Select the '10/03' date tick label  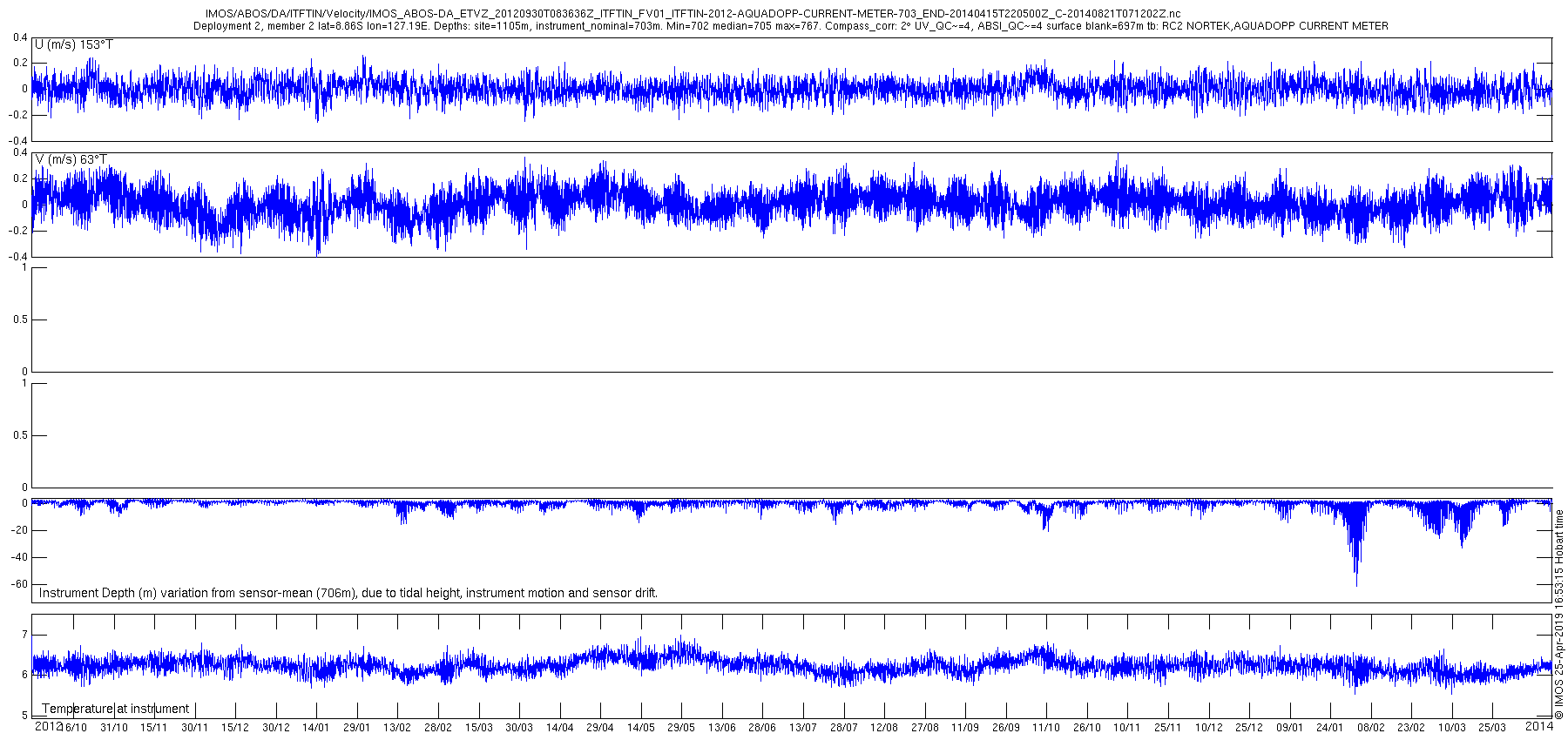click(1452, 728)
